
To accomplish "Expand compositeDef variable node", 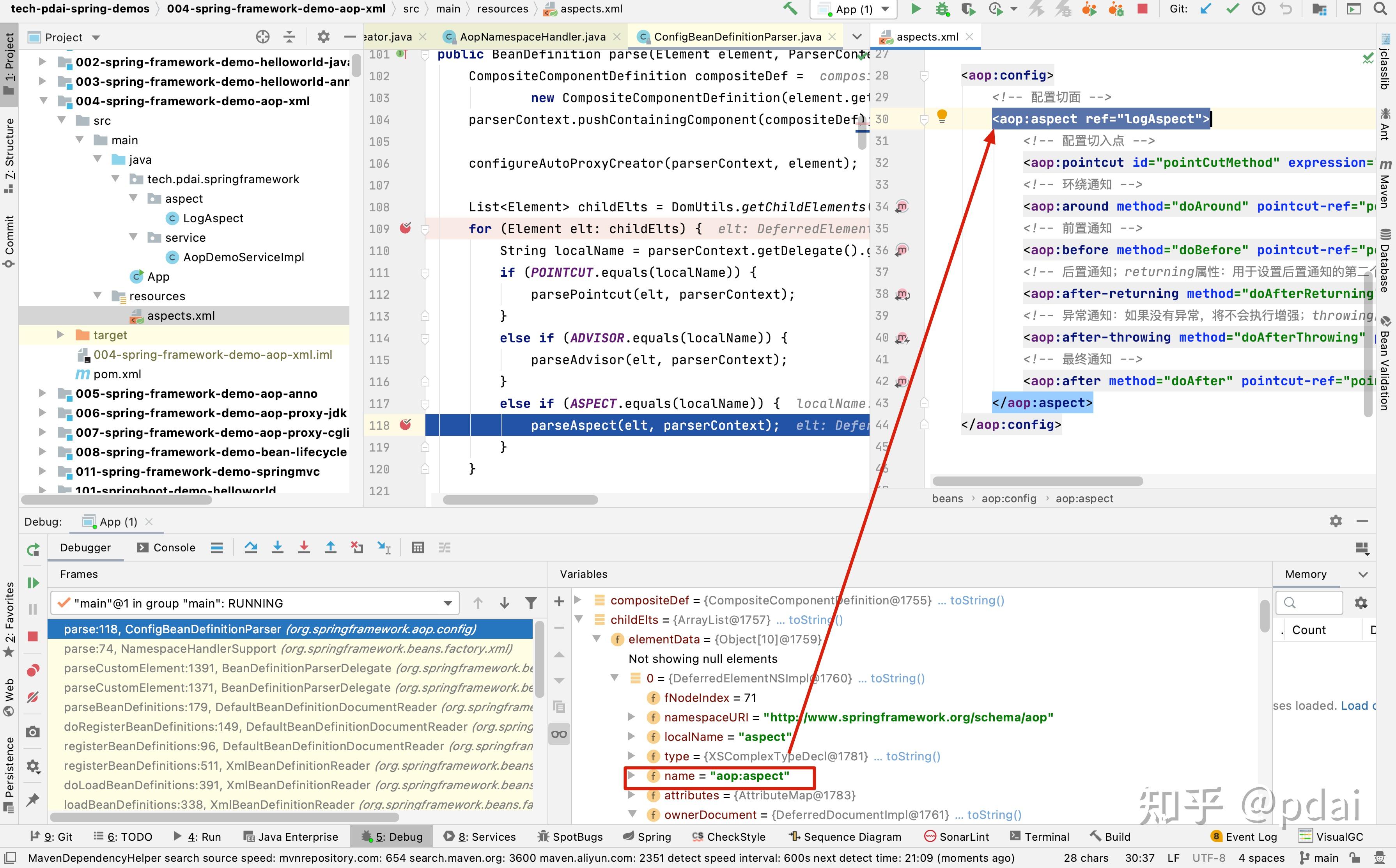I will click(x=578, y=600).
